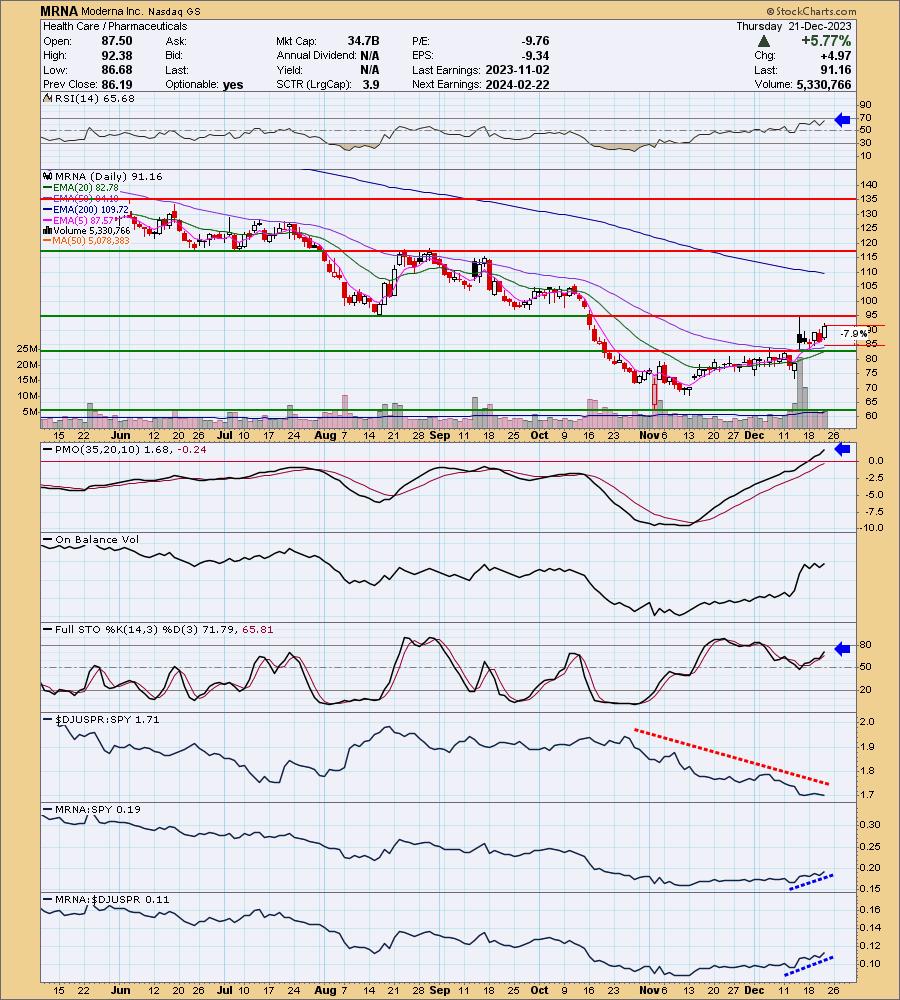Click the MRNA (Daily) 91.16 legend
The height and width of the screenshot is (1000, 900).
click(108, 177)
